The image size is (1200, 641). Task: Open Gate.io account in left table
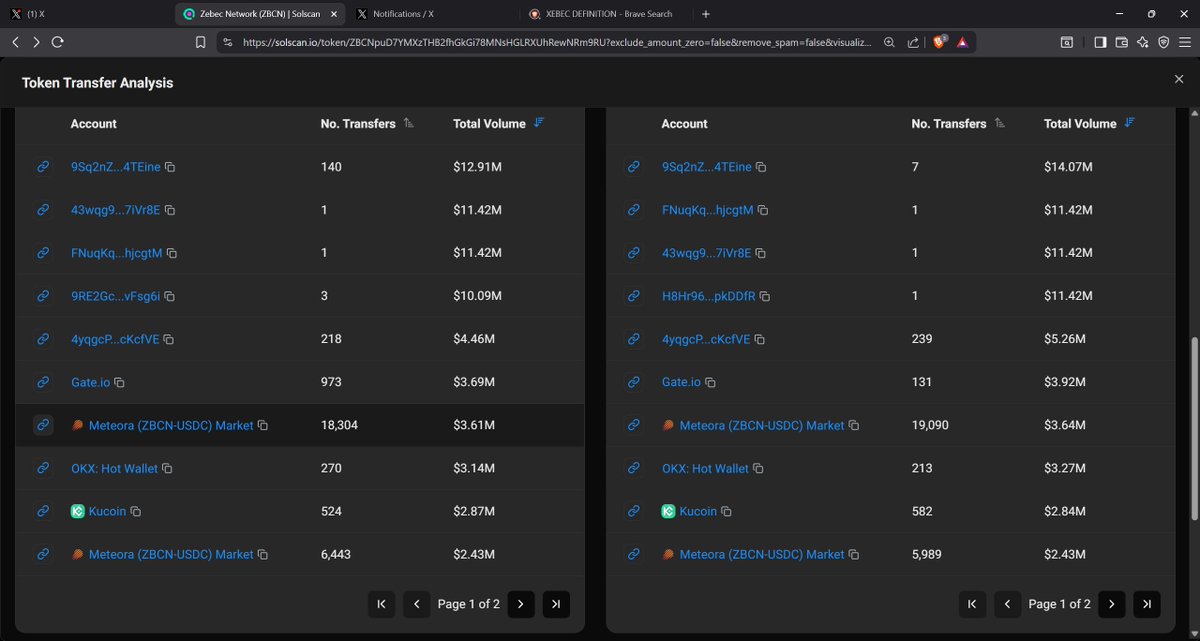click(x=90, y=382)
